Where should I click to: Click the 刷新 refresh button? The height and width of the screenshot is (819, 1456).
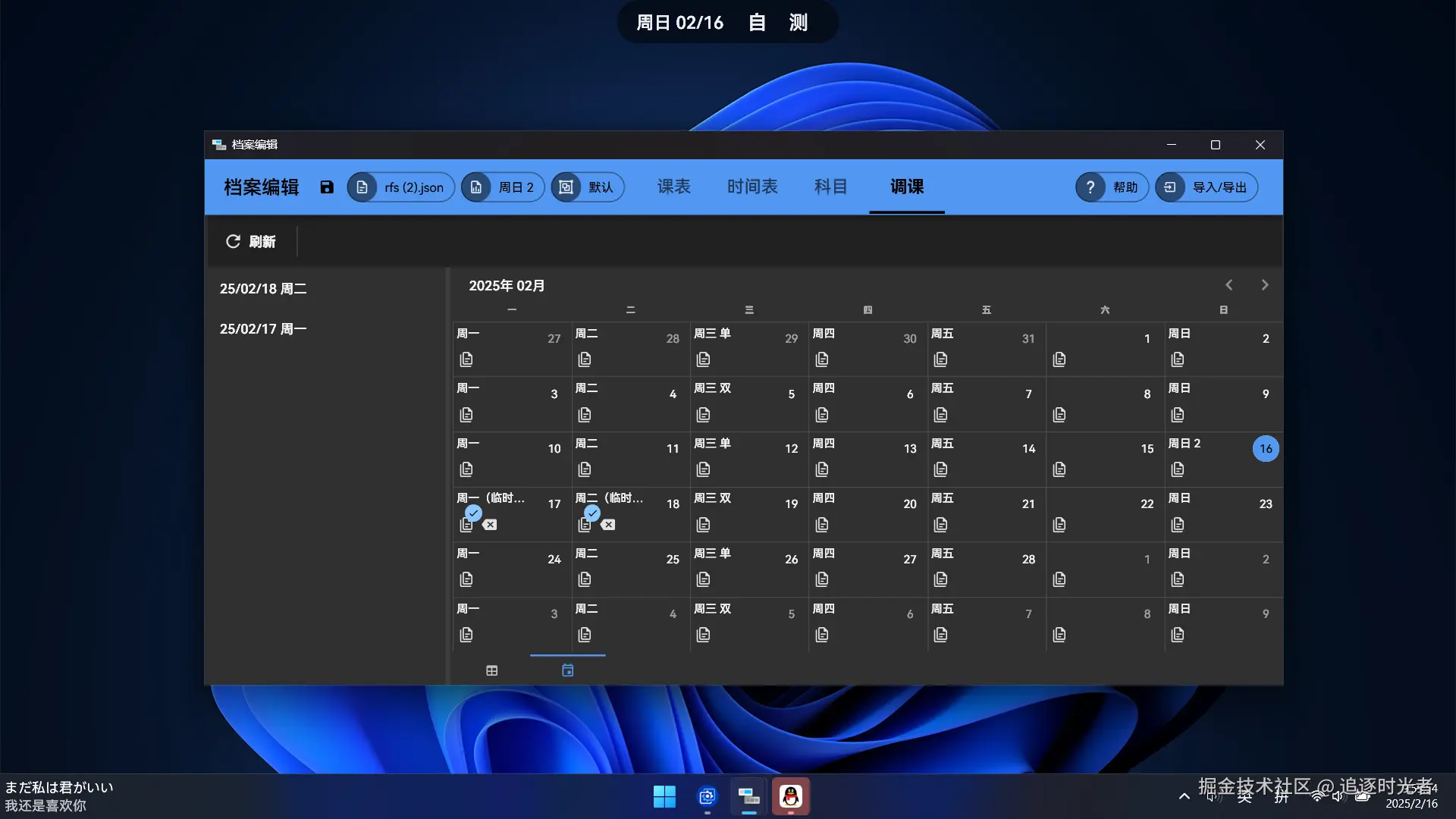tap(251, 241)
